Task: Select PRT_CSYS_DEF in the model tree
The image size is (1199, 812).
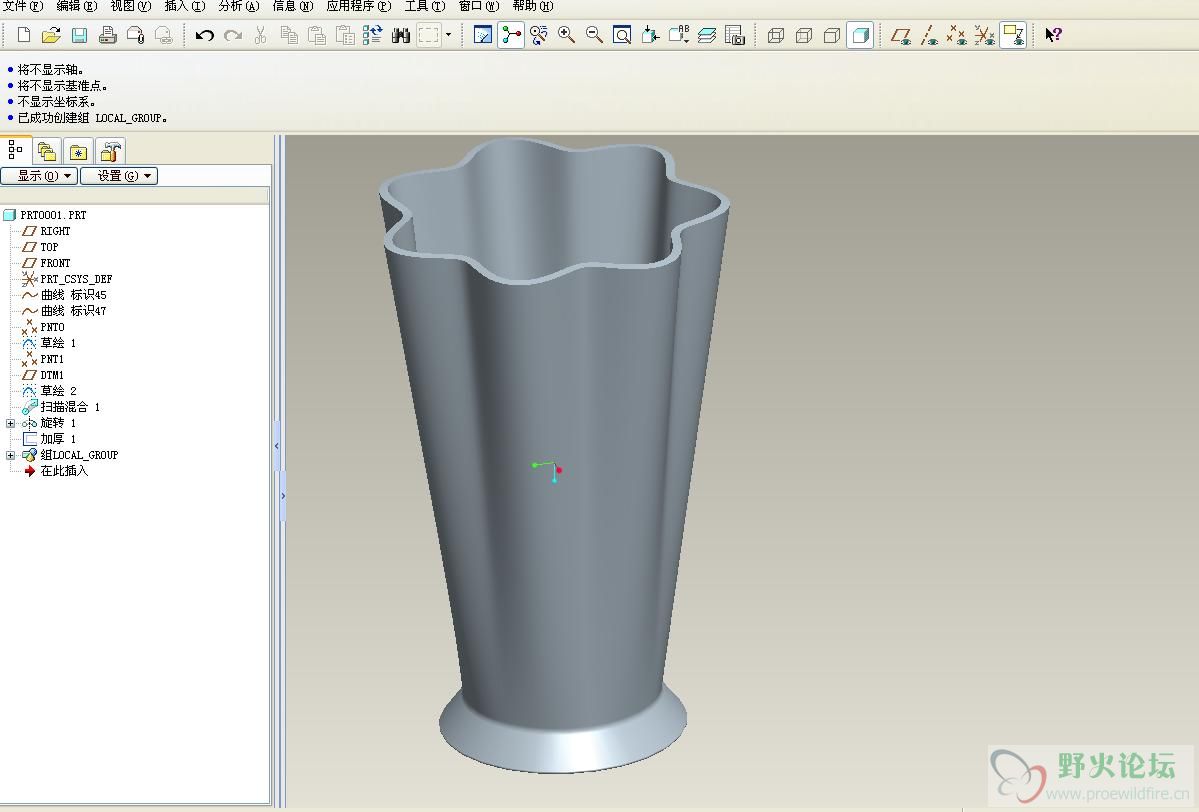Action: click(76, 279)
